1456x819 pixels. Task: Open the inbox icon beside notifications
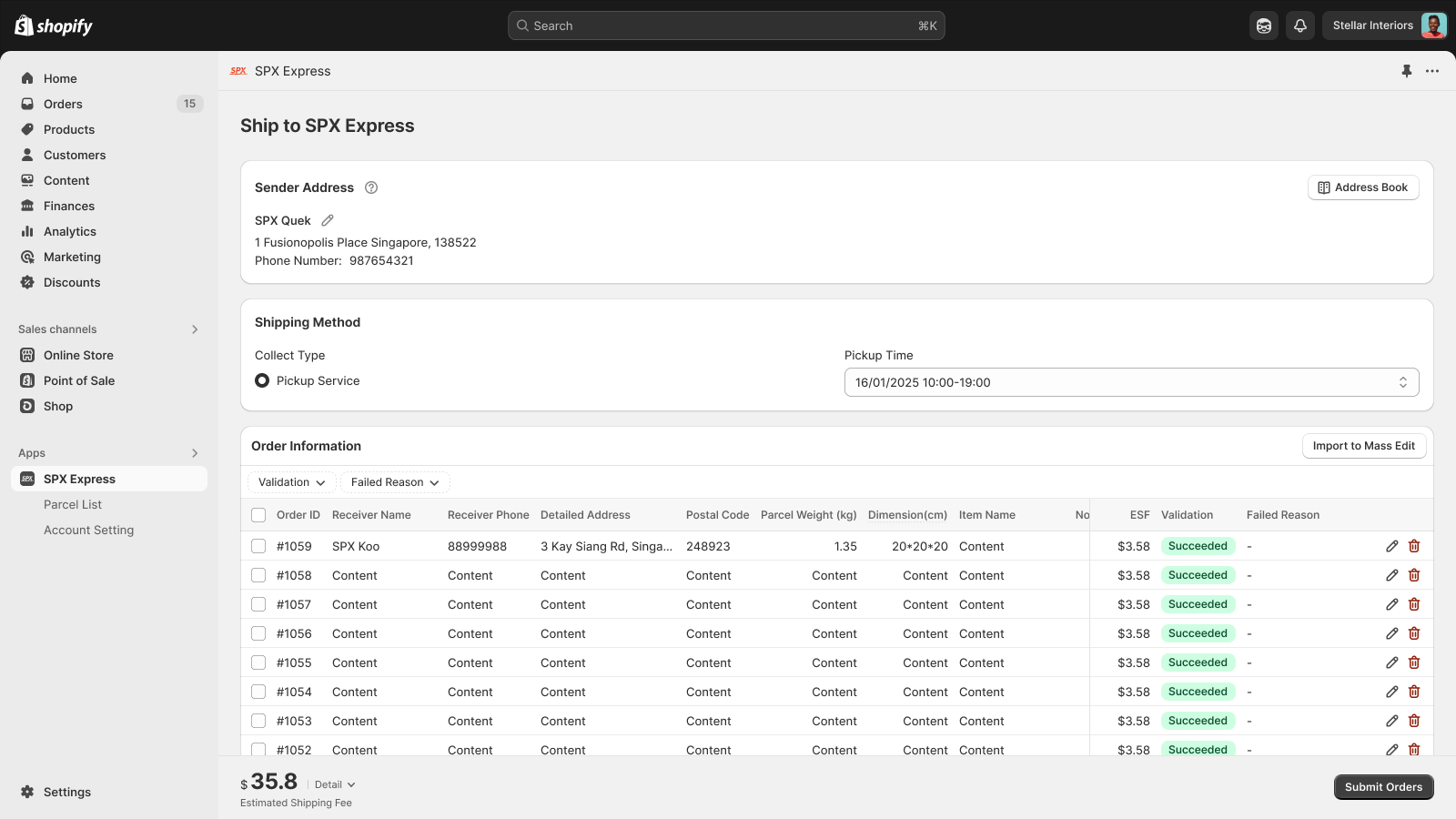[1263, 25]
